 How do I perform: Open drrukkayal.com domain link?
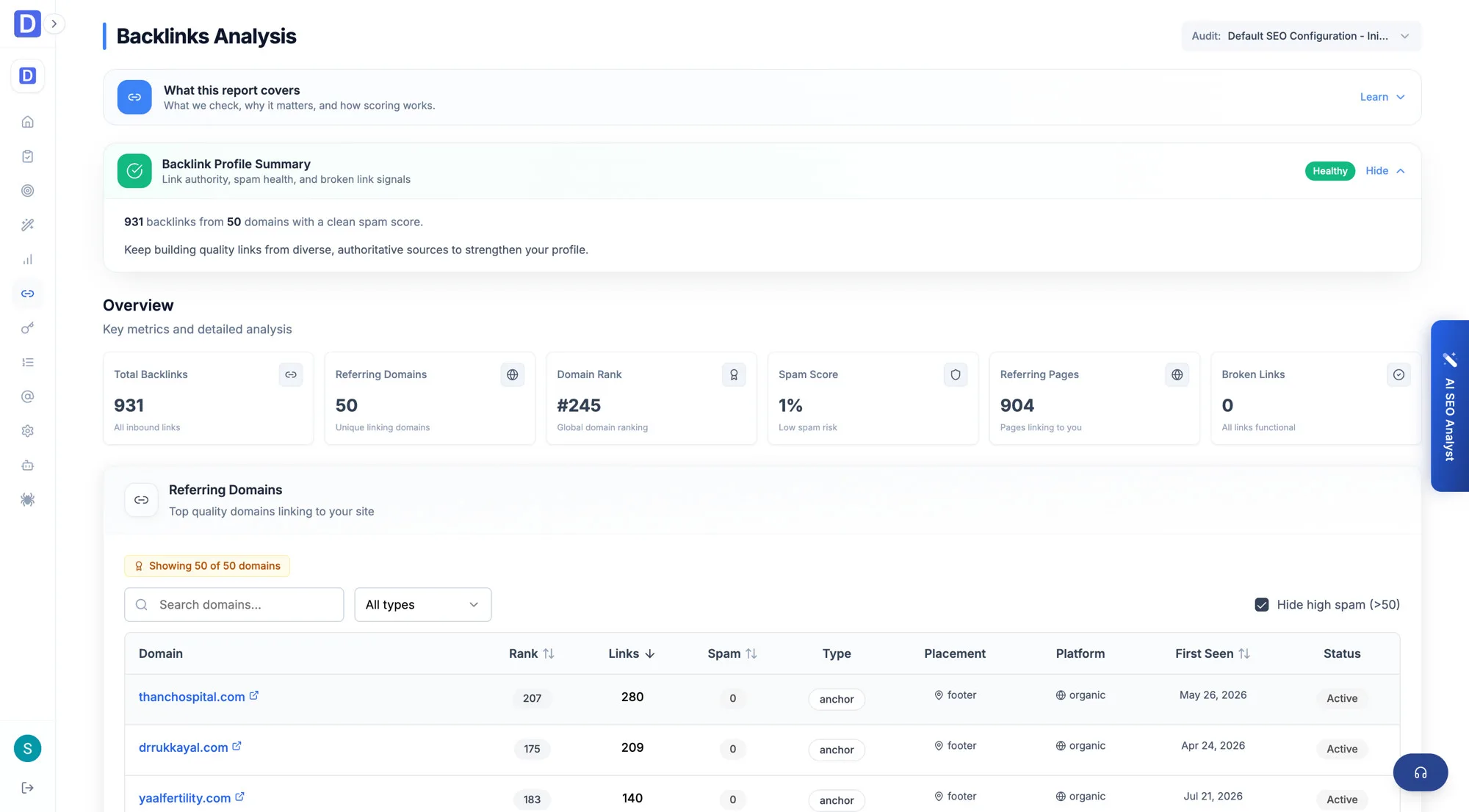(184, 747)
